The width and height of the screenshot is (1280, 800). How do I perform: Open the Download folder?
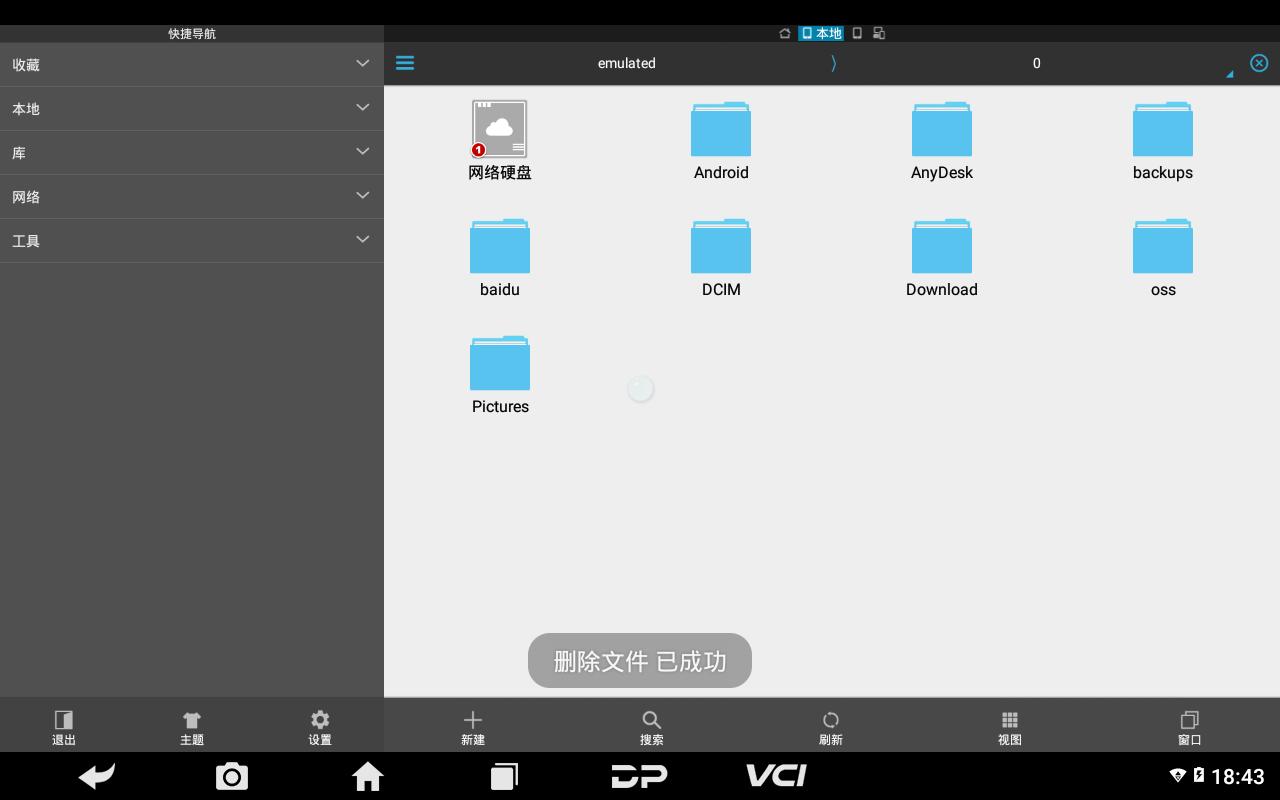click(942, 246)
